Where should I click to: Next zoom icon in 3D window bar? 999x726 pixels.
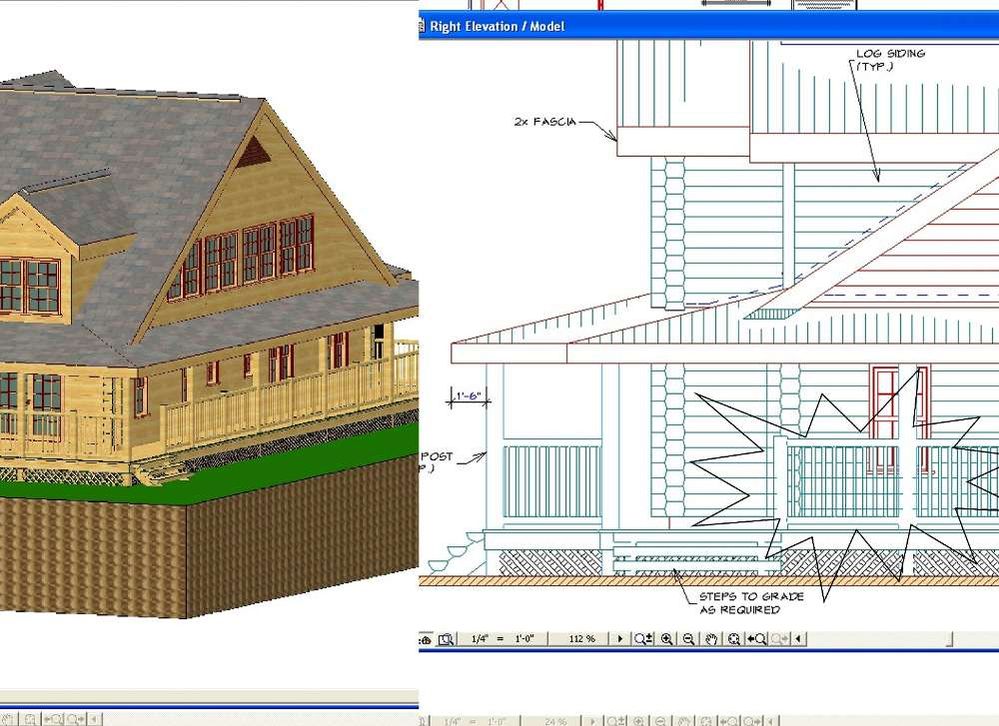click(x=75, y=720)
